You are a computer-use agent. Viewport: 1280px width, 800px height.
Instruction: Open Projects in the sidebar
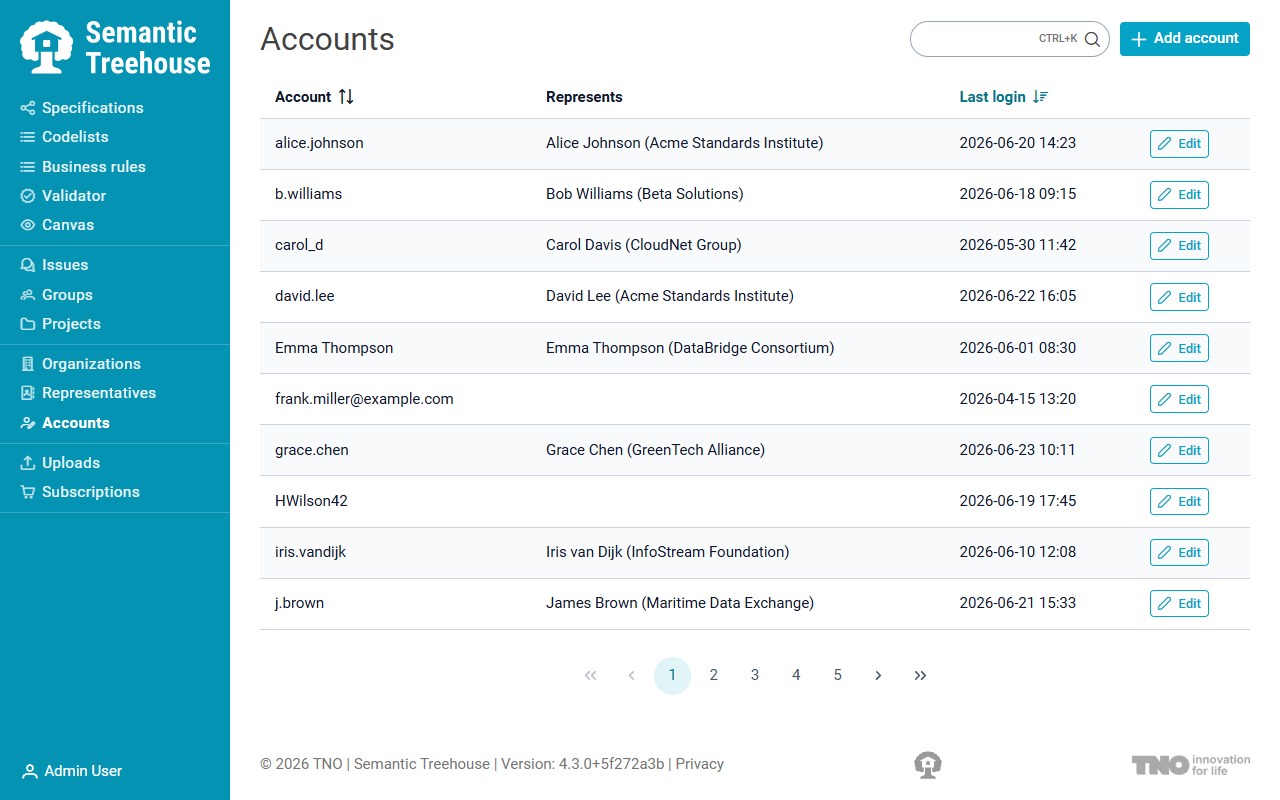60,324
